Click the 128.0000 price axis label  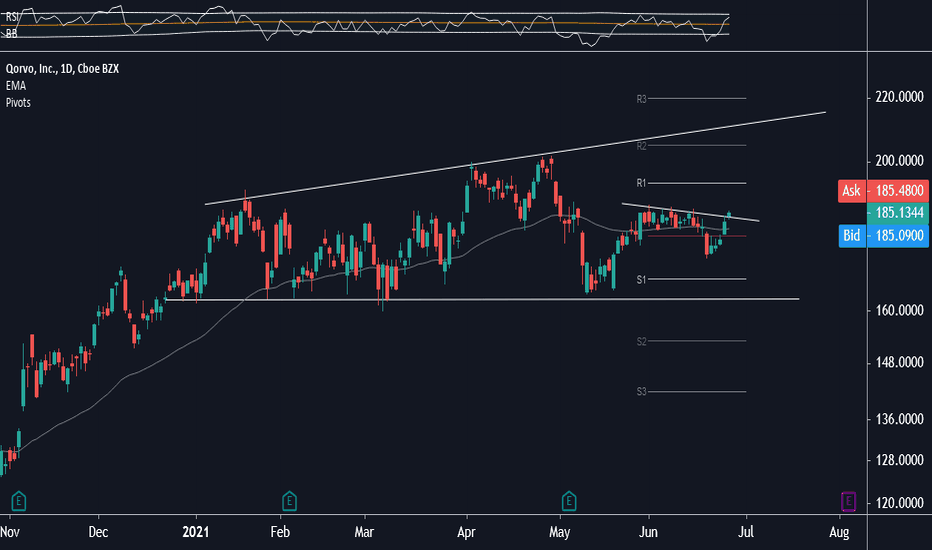[899, 460]
